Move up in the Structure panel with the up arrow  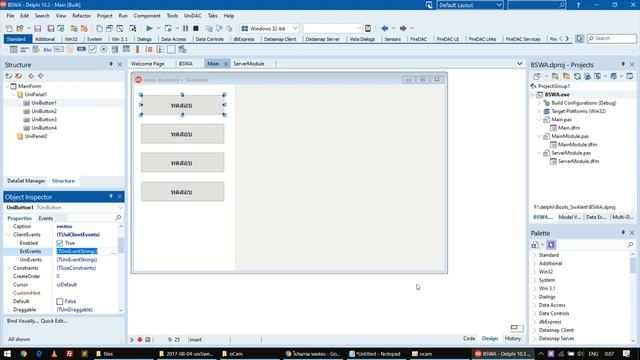point(31,76)
